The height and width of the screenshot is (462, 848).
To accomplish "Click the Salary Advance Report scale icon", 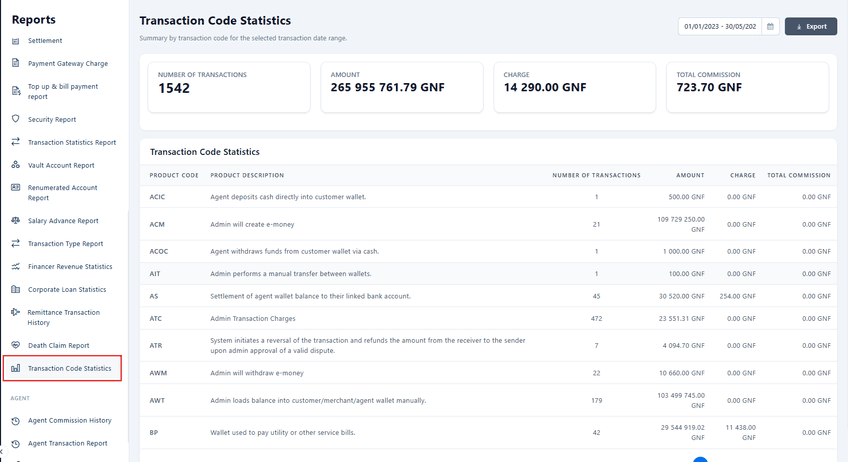I will click(16, 221).
